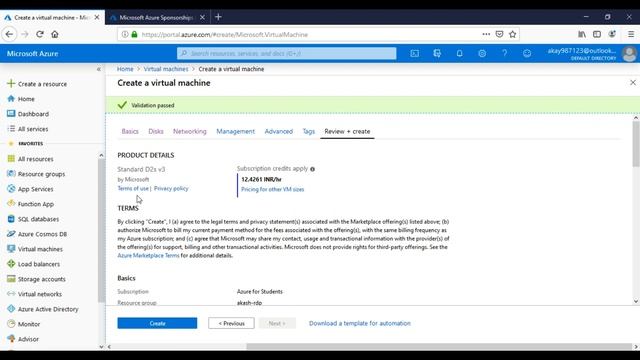Open Load balancers
The height and width of the screenshot is (360, 640).
(33, 264)
